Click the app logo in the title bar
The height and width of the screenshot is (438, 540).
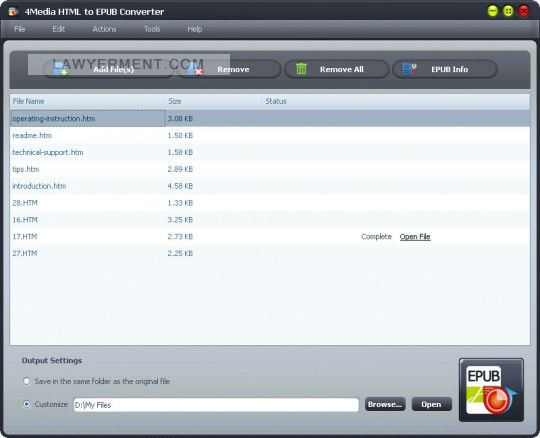tap(13, 11)
